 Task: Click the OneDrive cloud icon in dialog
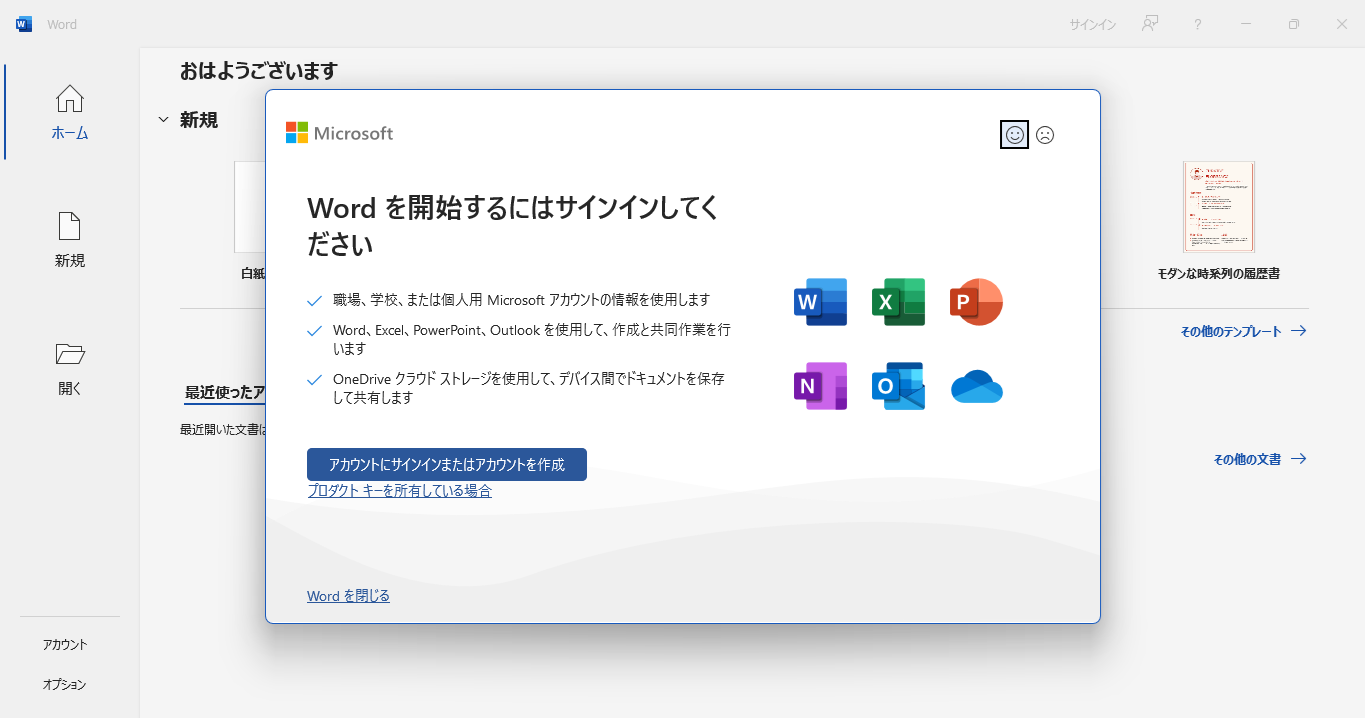pyautogui.click(x=976, y=386)
